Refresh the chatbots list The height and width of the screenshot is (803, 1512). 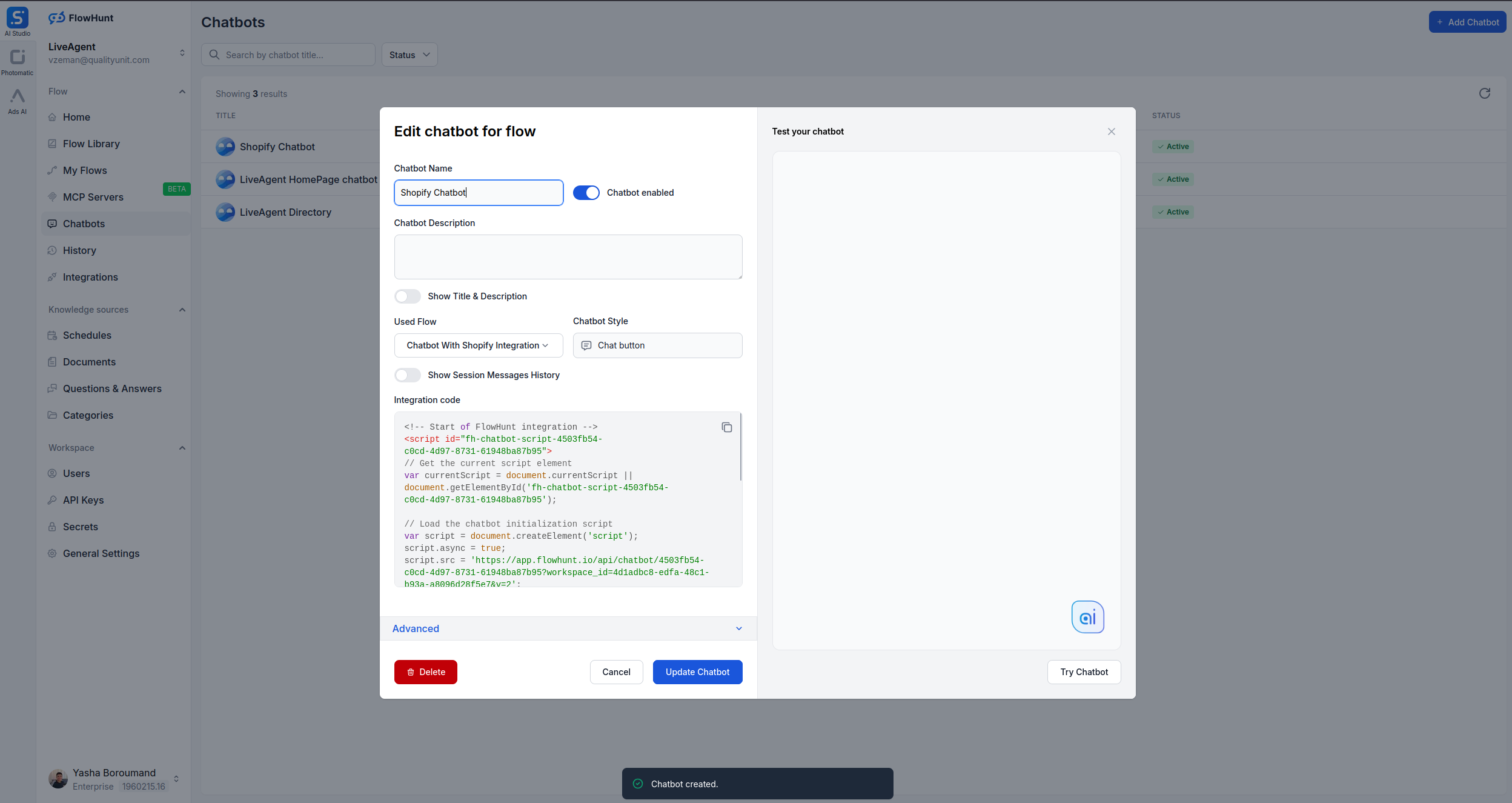pos(1484,93)
